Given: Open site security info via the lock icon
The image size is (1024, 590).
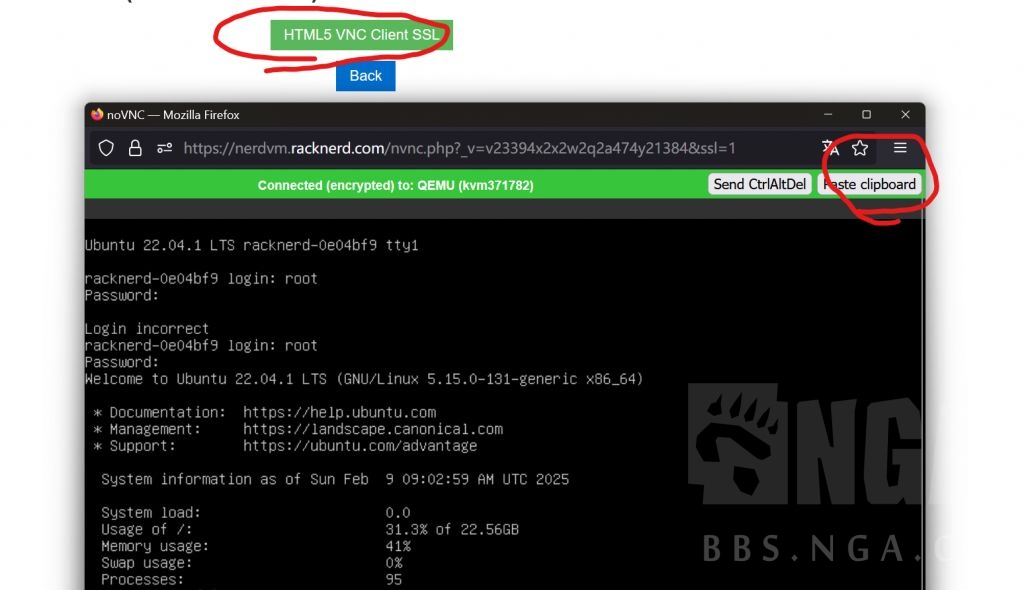Looking at the screenshot, I should click(x=134, y=148).
